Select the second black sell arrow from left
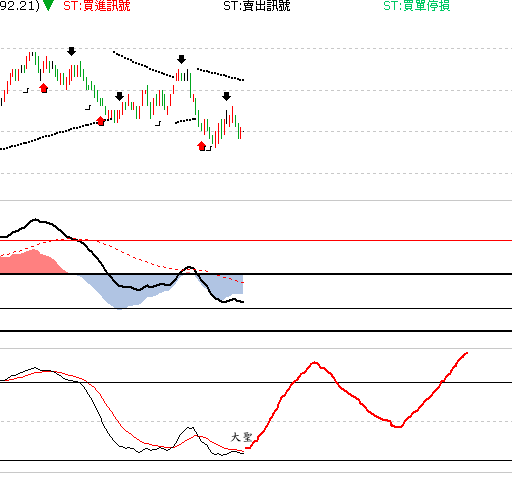This screenshot has height=482, width=512. 119,97
